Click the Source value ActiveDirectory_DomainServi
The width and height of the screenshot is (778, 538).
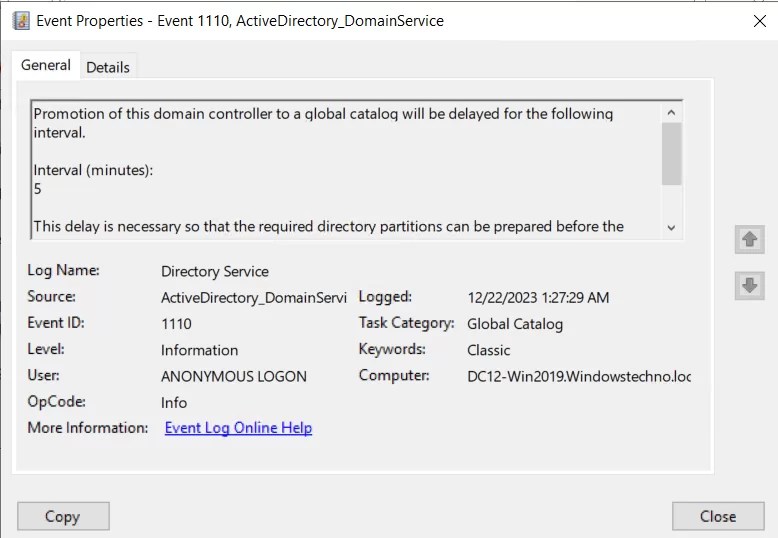[253, 297]
